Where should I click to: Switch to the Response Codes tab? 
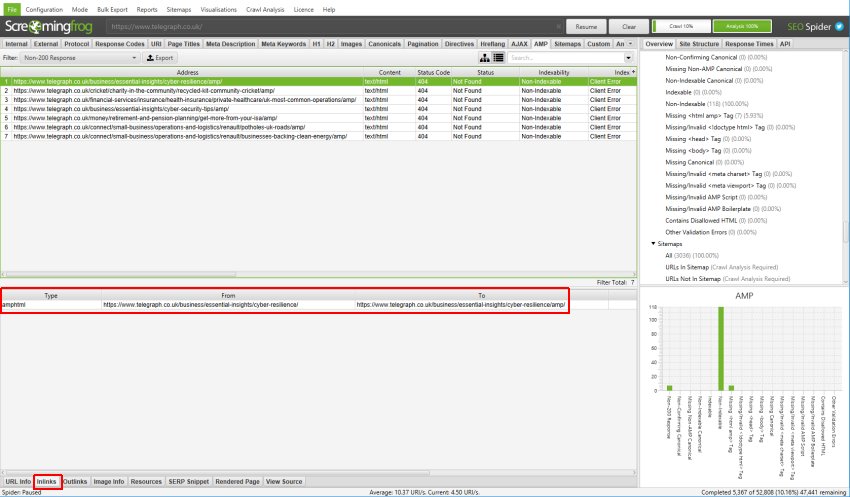[x=120, y=44]
